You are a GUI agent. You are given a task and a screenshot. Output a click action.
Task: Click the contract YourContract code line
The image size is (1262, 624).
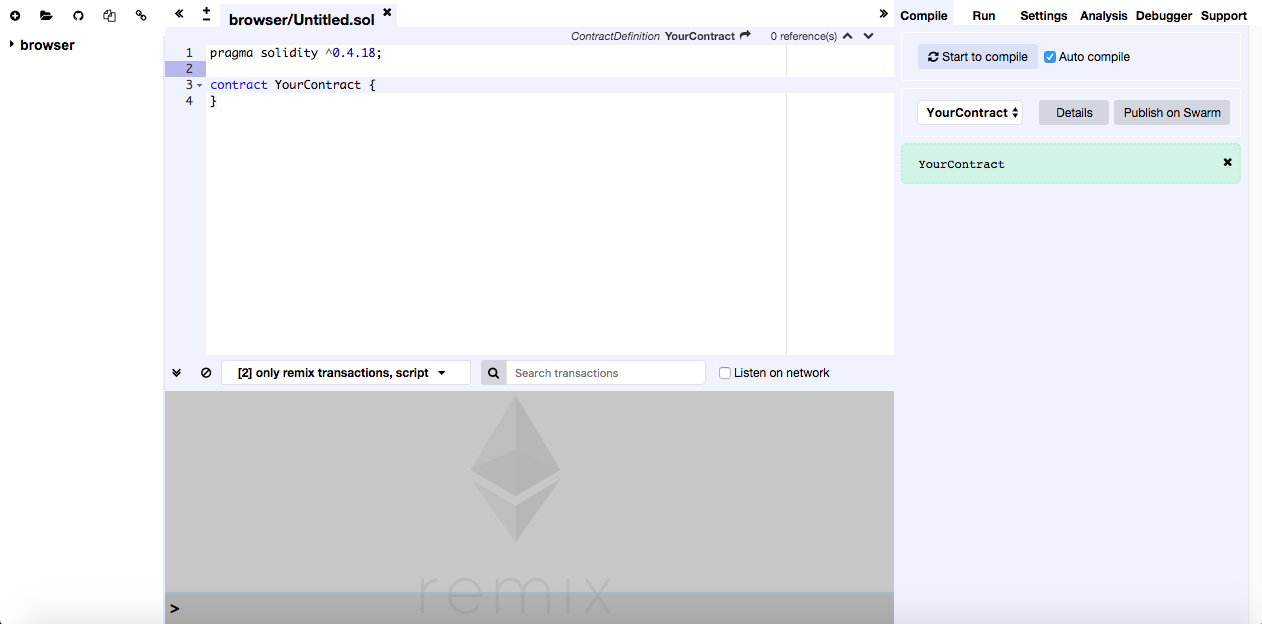[x=293, y=85]
